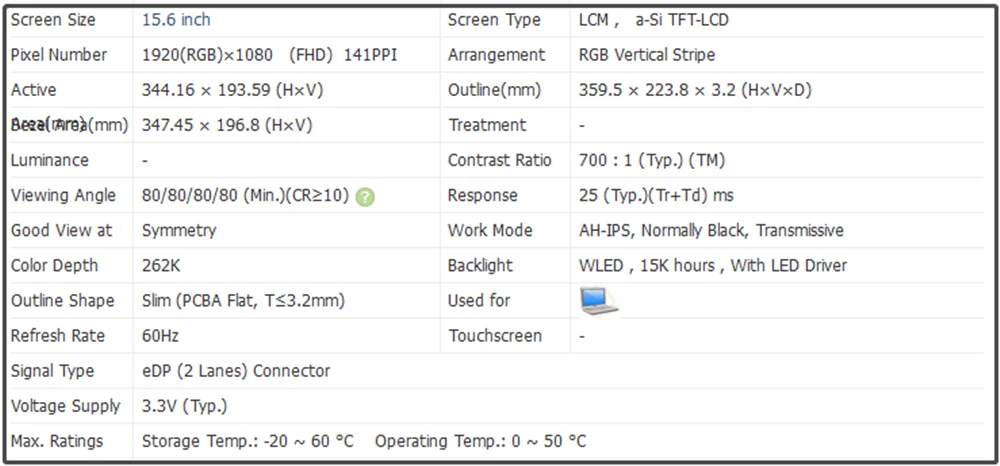Select the 262K color depth value

click(161, 265)
